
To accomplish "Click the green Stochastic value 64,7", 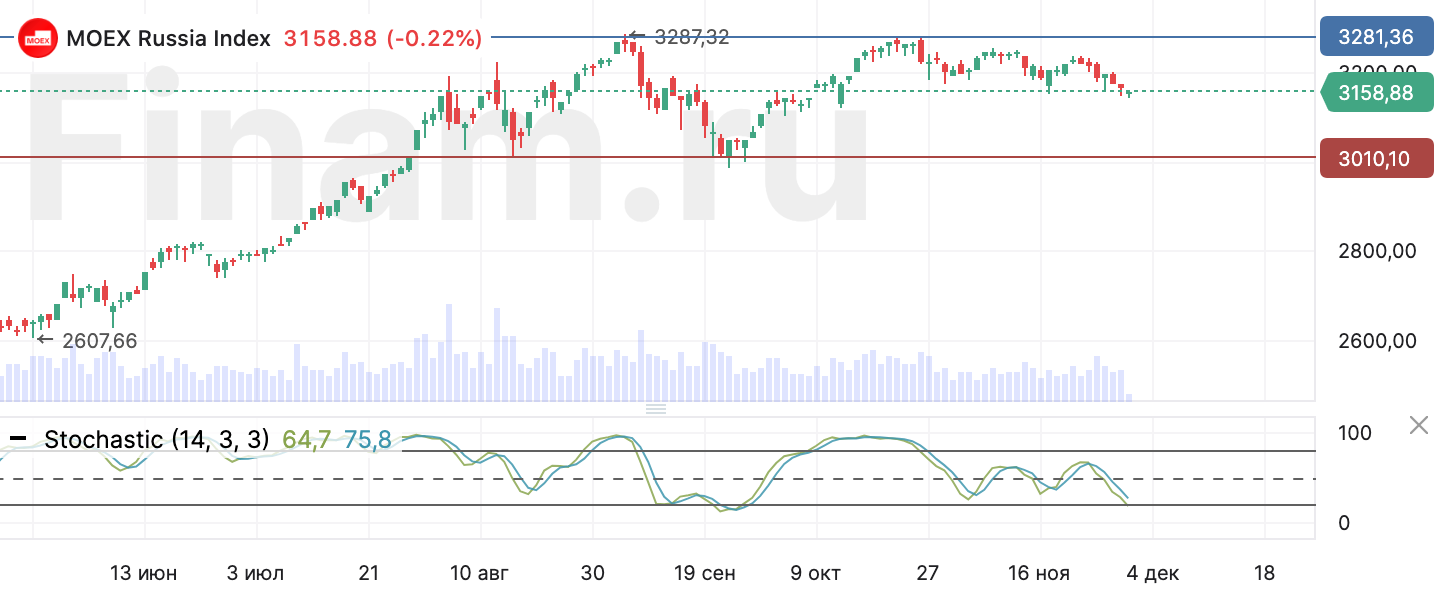I will 306,439.
